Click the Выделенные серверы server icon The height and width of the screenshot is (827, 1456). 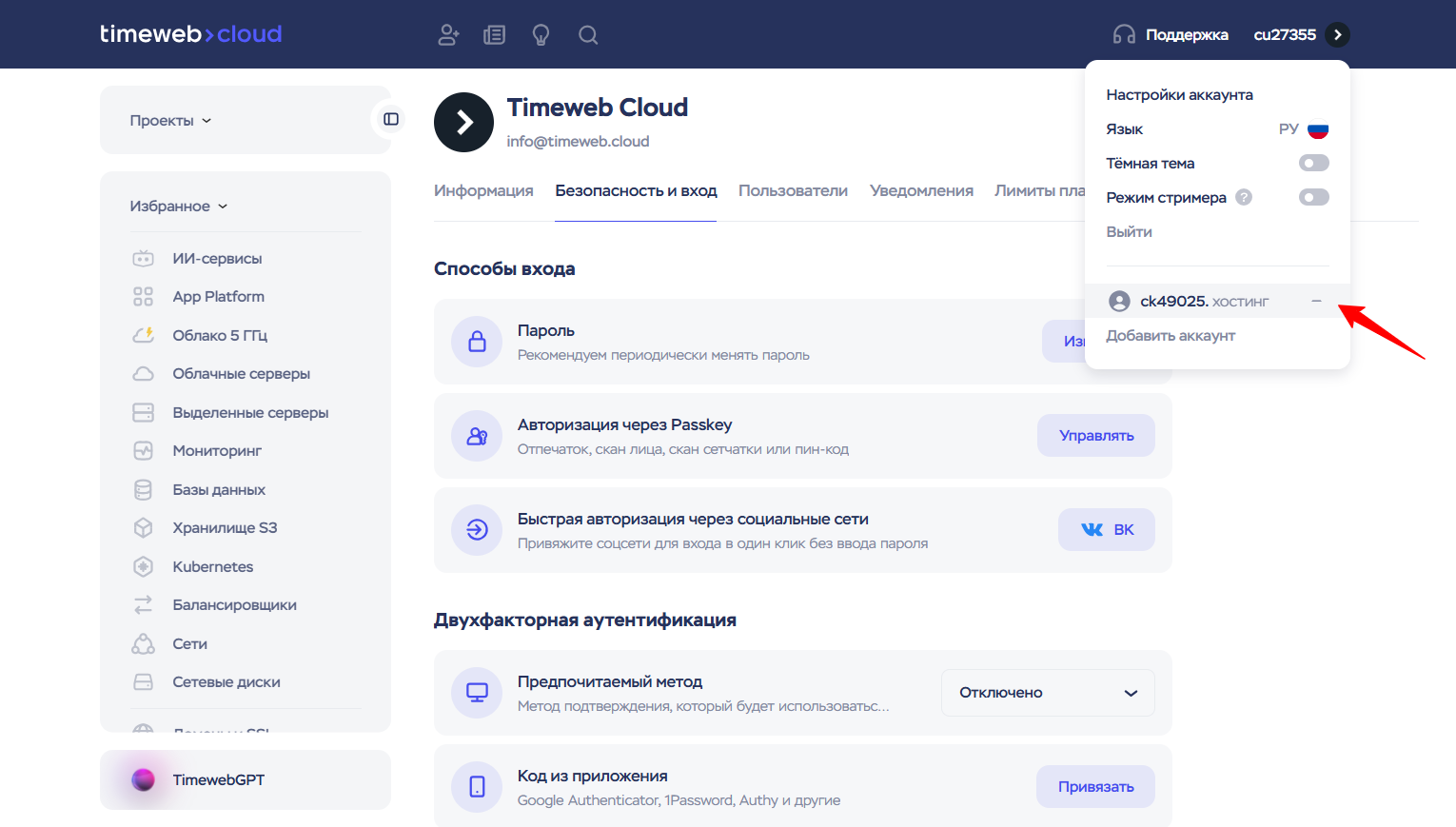coord(143,412)
